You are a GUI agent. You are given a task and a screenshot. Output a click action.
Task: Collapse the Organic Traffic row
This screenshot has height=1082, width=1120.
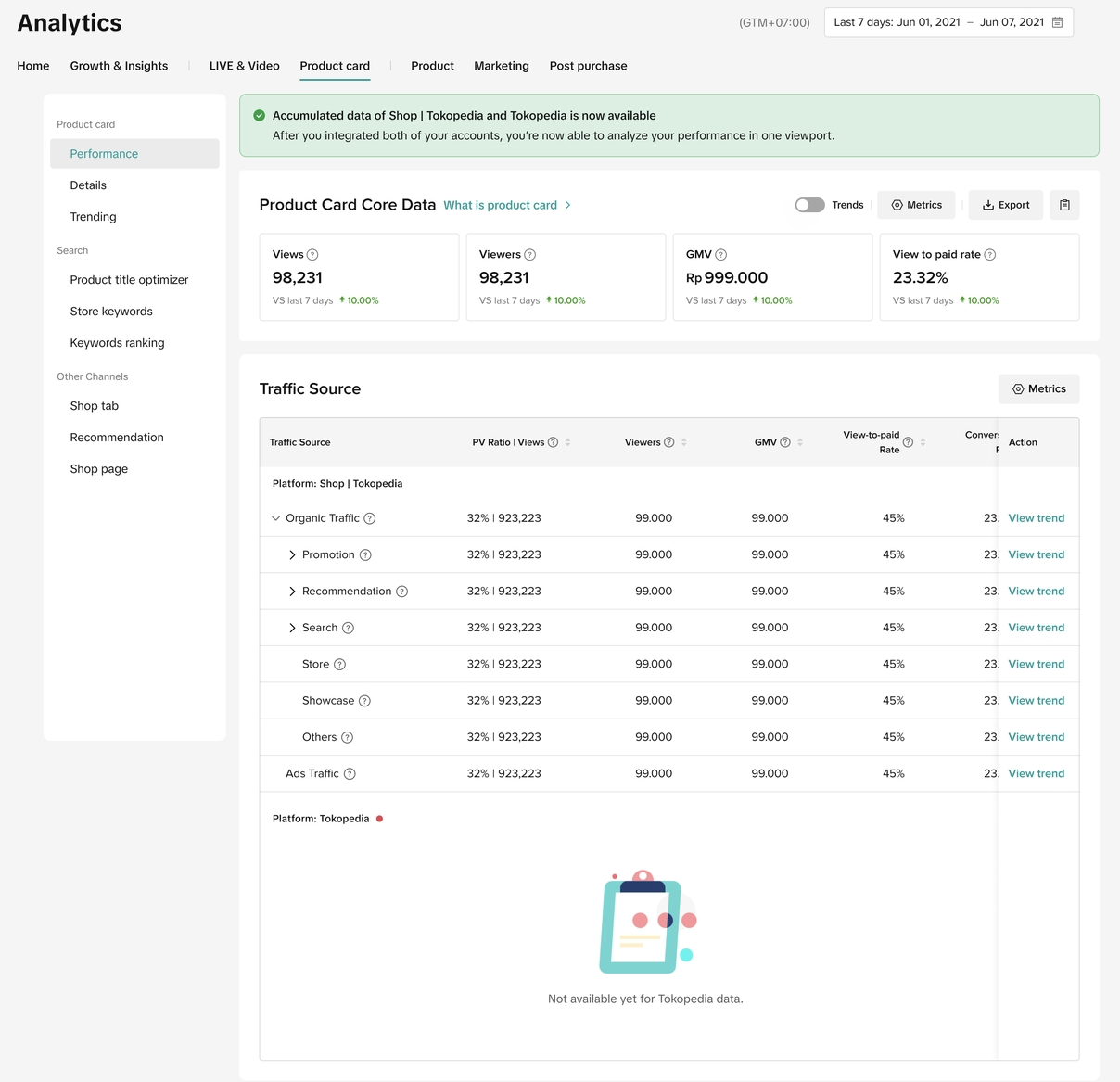point(275,519)
